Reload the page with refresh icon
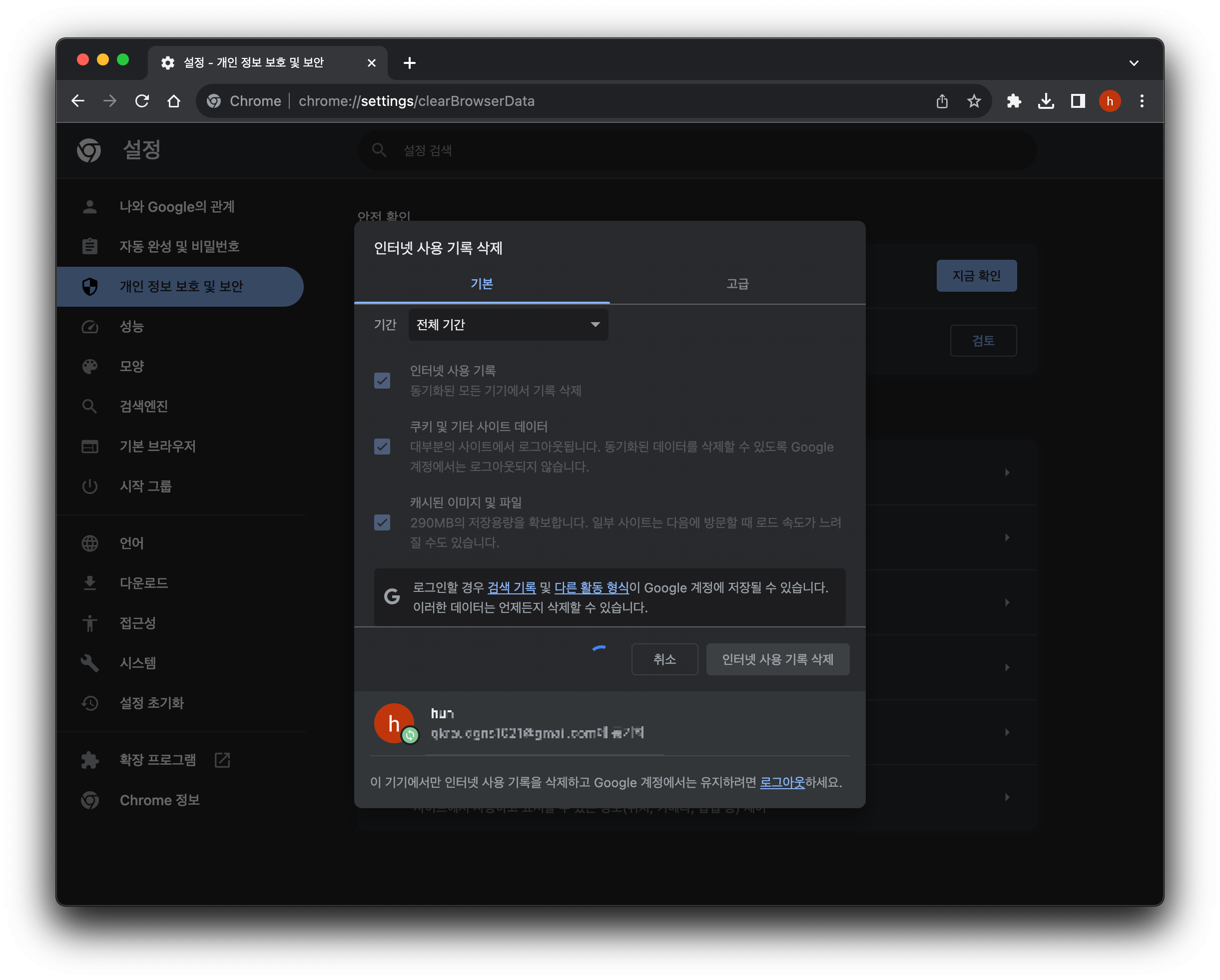Viewport: 1220px width, 980px height. tap(141, 101)
